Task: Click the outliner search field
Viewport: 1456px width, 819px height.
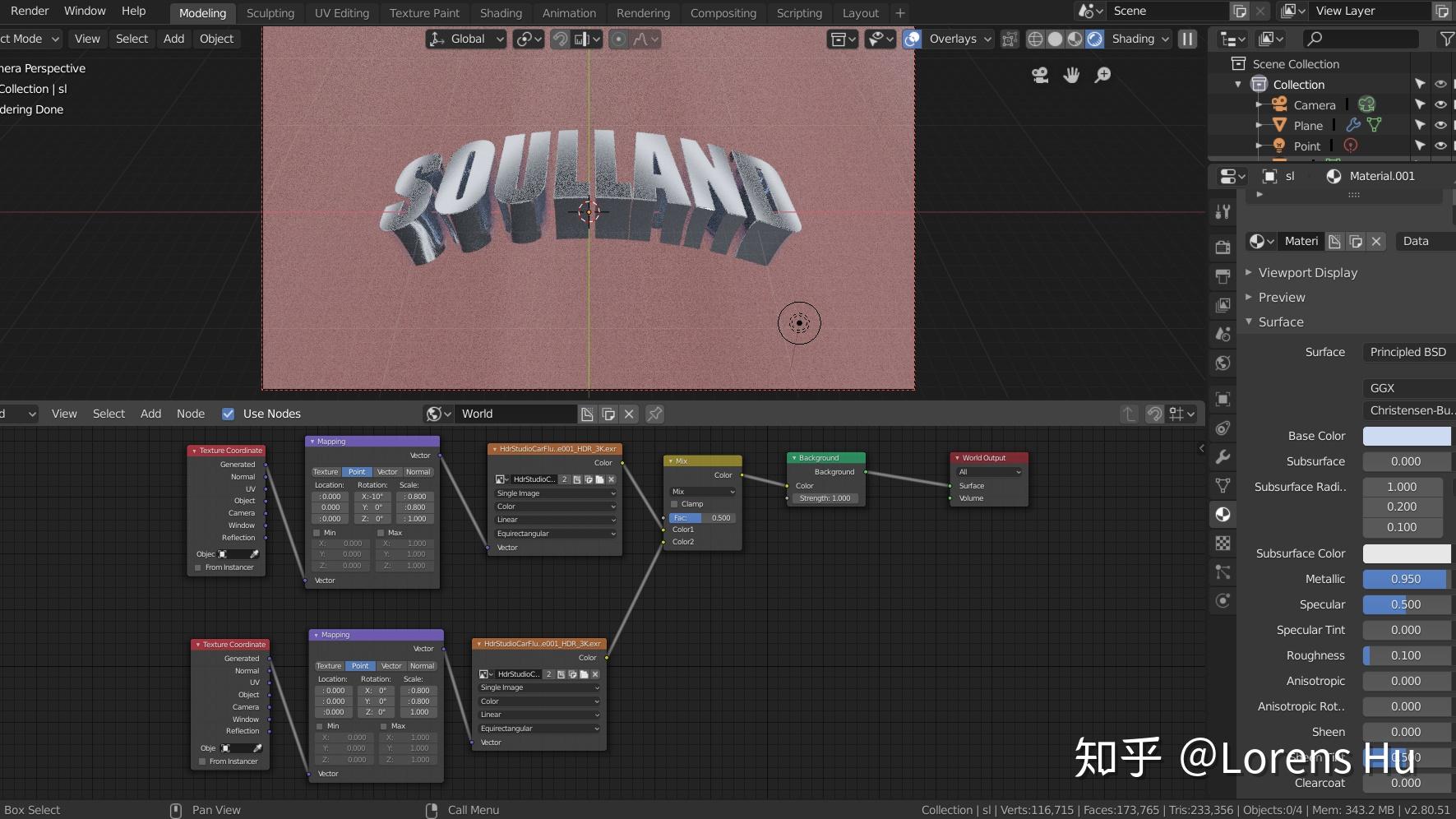Action: [1361, 39]
